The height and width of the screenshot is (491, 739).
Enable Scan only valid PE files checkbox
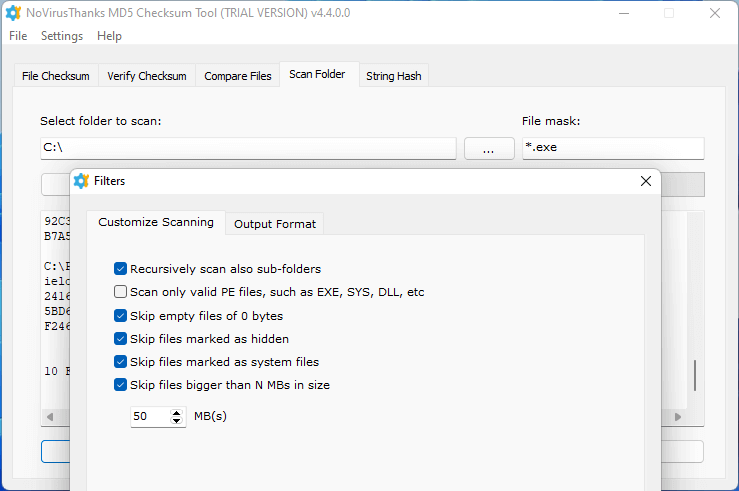tap(120, 292)
